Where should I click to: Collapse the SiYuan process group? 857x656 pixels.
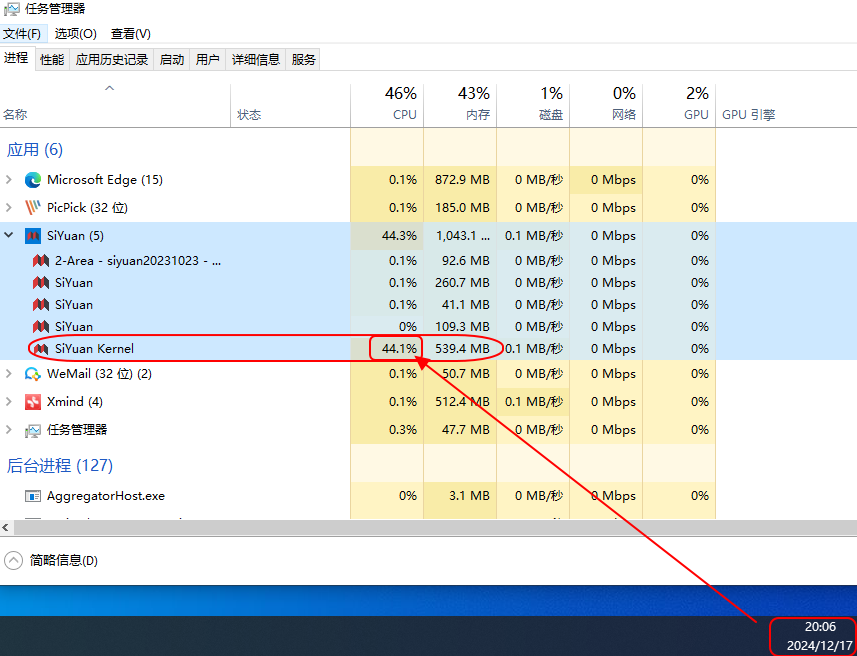tap(9, 236)
